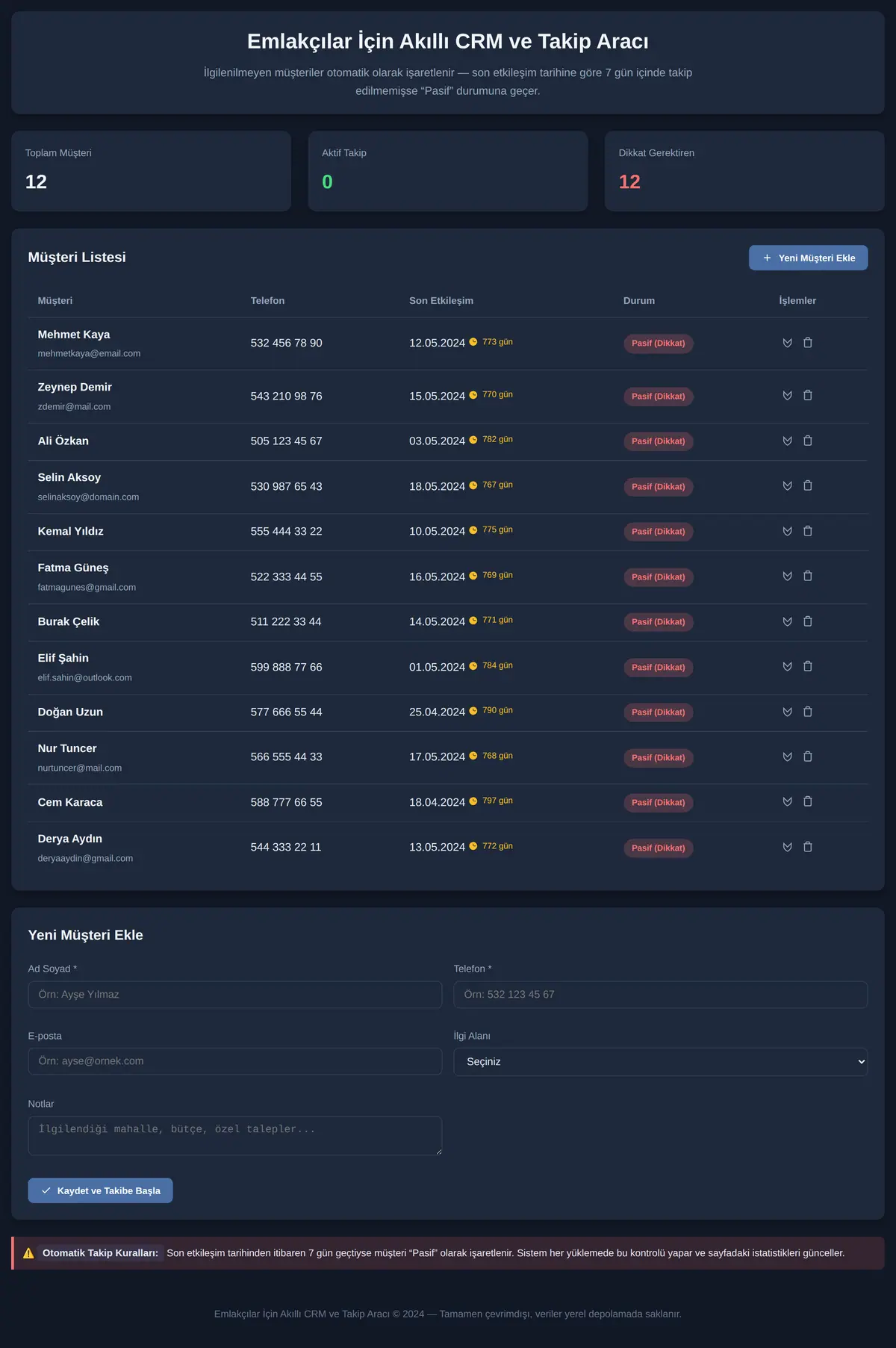The image size is (896, 1348).
Task: Click email elif.sahin@outlook.com
Action: click(85, 677)
